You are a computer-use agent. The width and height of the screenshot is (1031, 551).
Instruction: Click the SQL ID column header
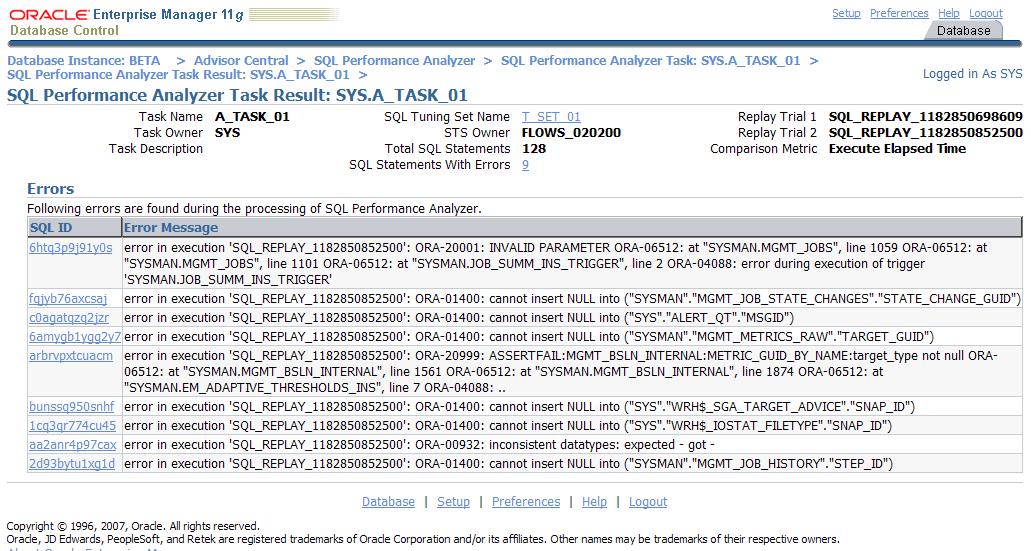click(x=51, y=228)
